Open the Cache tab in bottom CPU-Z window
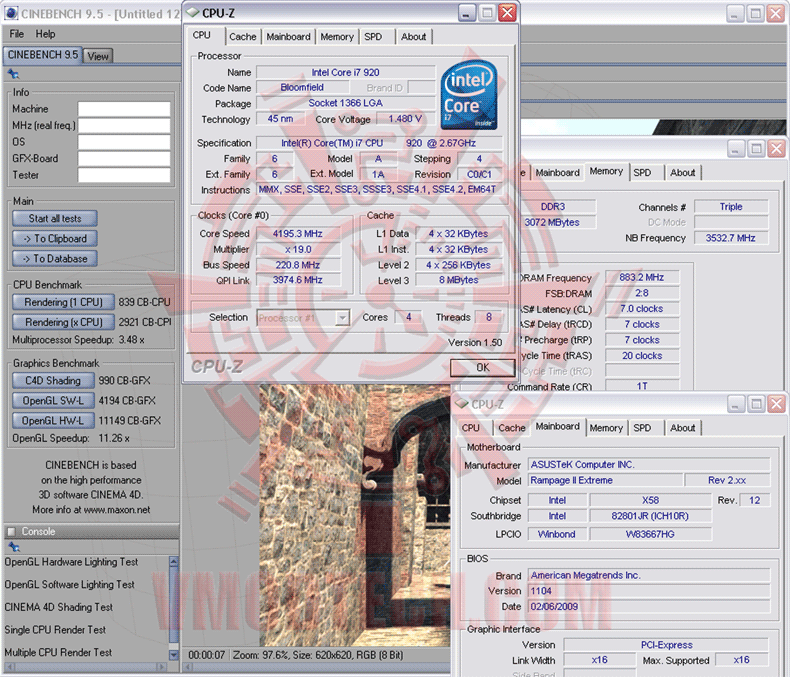This screenshot has width=790, height=677. tap(512, 428)
